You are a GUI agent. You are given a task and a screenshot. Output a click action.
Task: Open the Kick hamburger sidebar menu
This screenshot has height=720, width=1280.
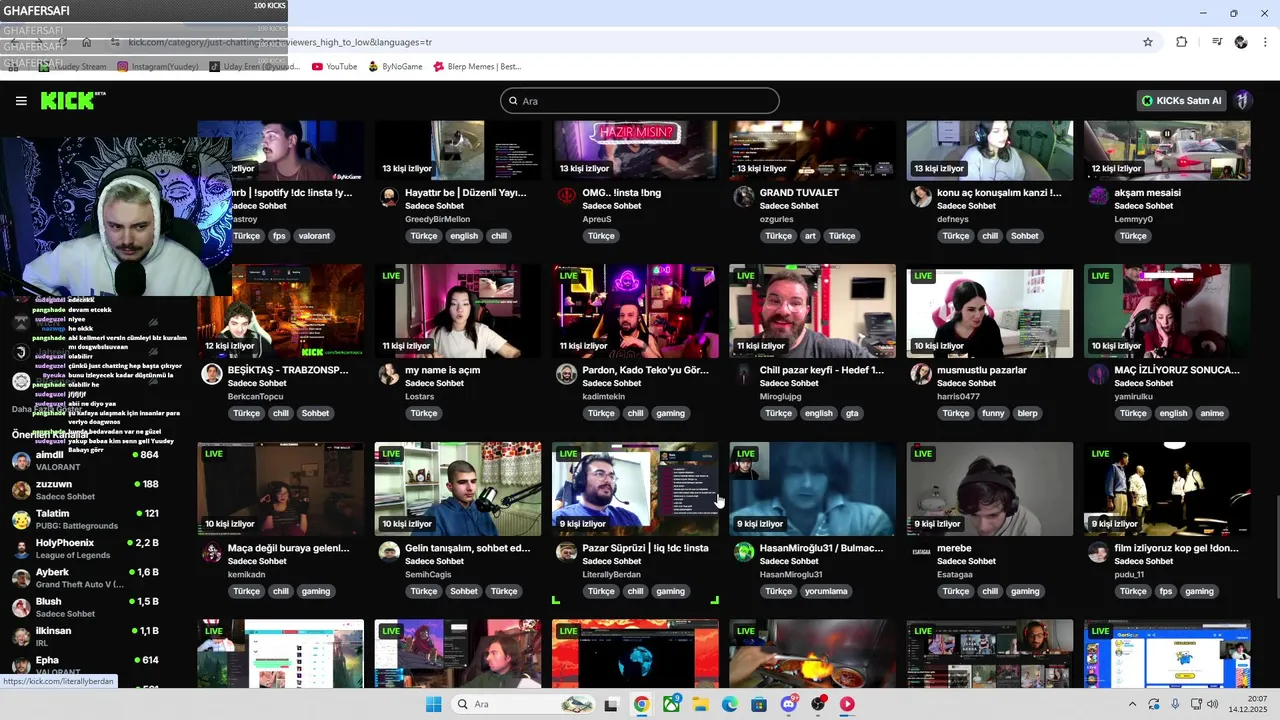(21, 101)
